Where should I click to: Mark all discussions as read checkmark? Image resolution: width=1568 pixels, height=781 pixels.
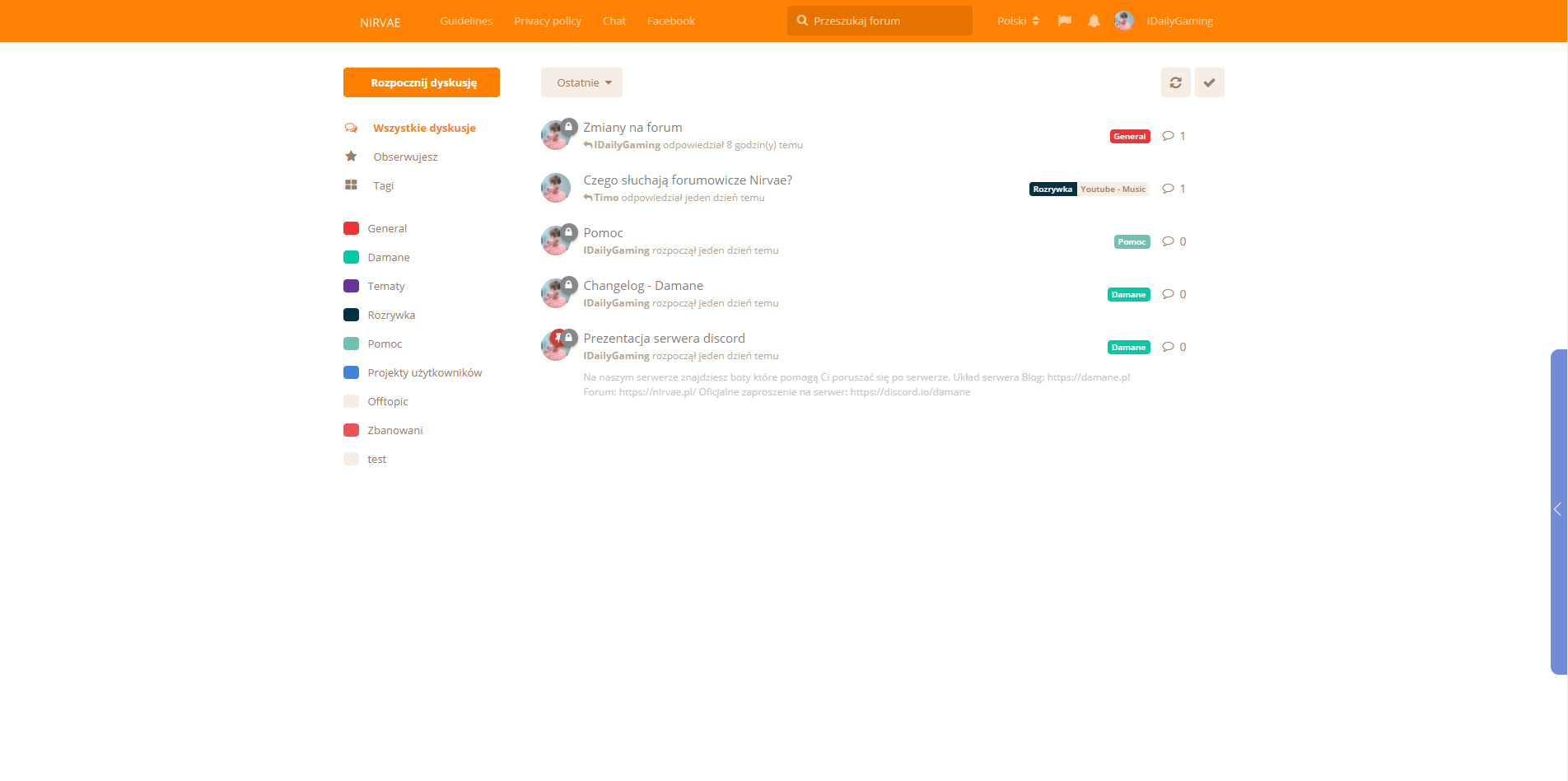coord(1209,82)
